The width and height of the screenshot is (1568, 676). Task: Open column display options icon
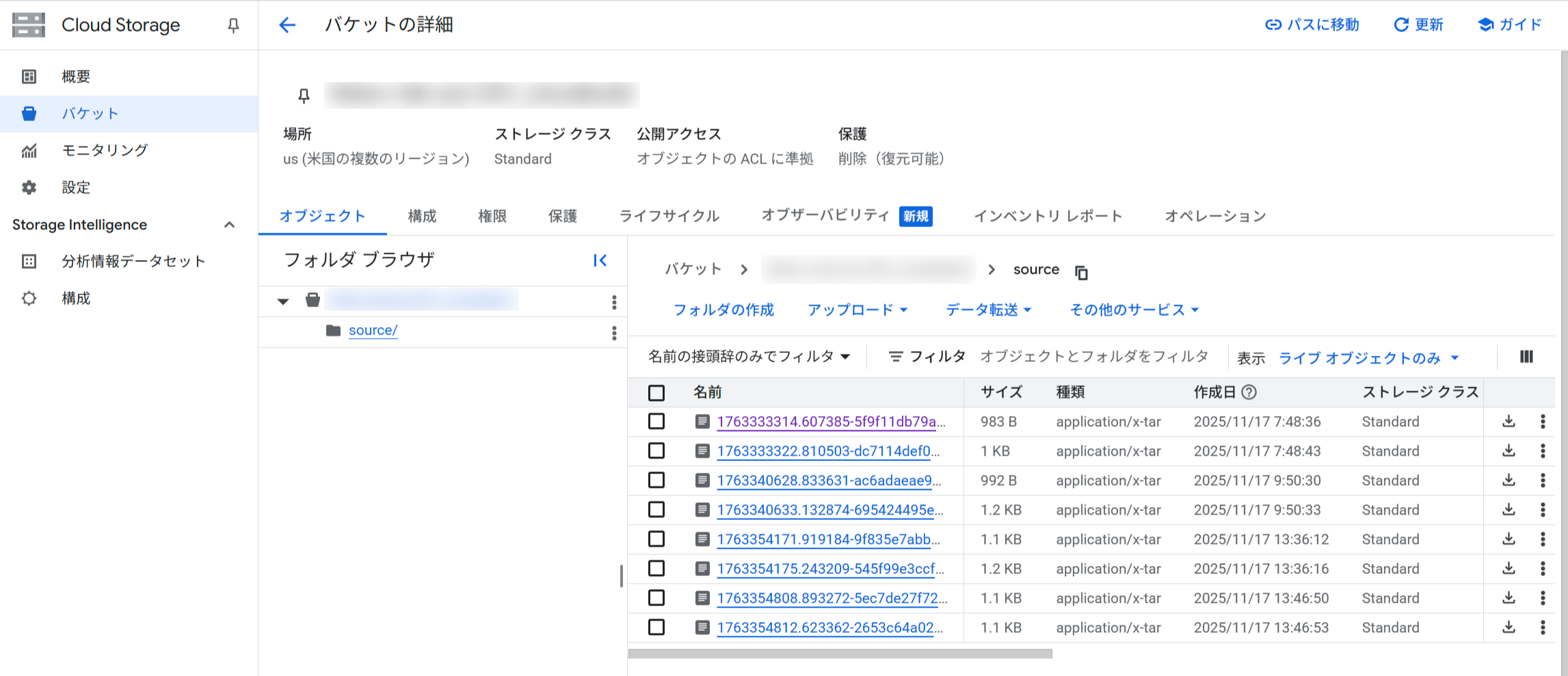coord(1527,356)
